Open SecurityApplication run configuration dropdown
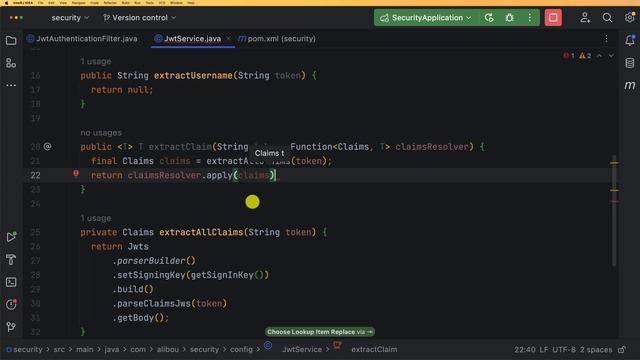 coord(426,18)
